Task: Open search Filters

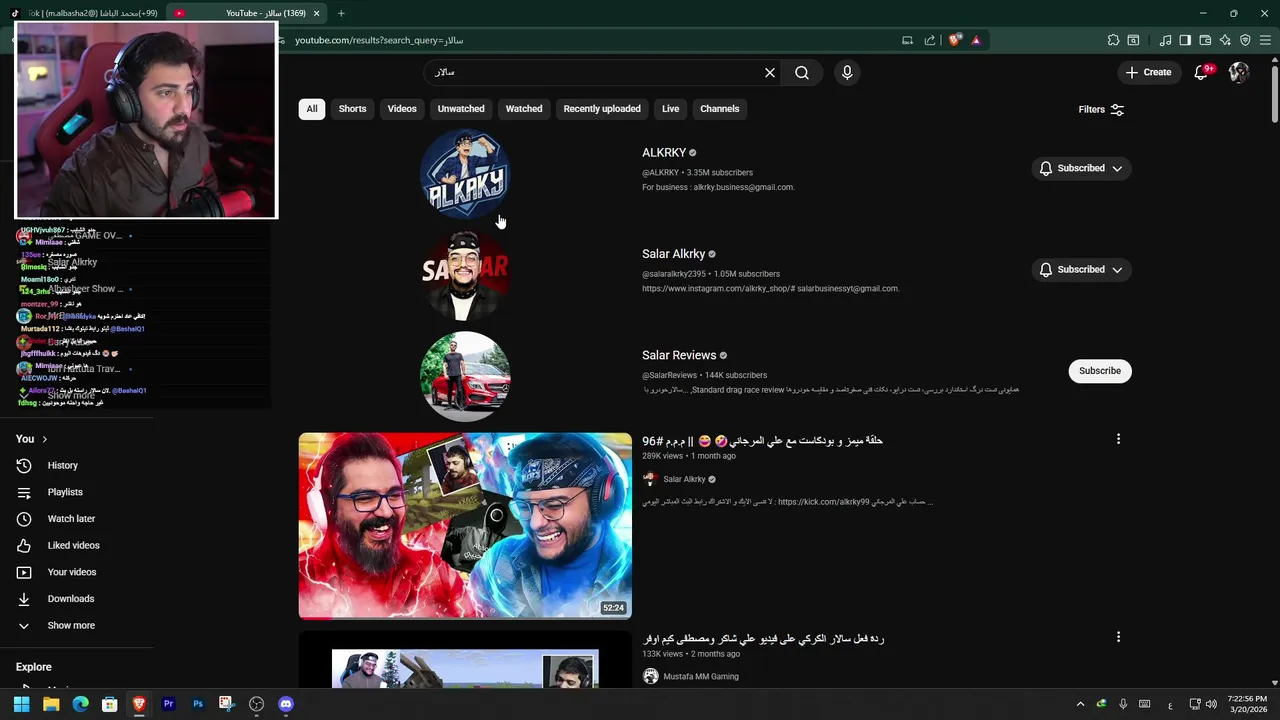Action: point(1101,109)
